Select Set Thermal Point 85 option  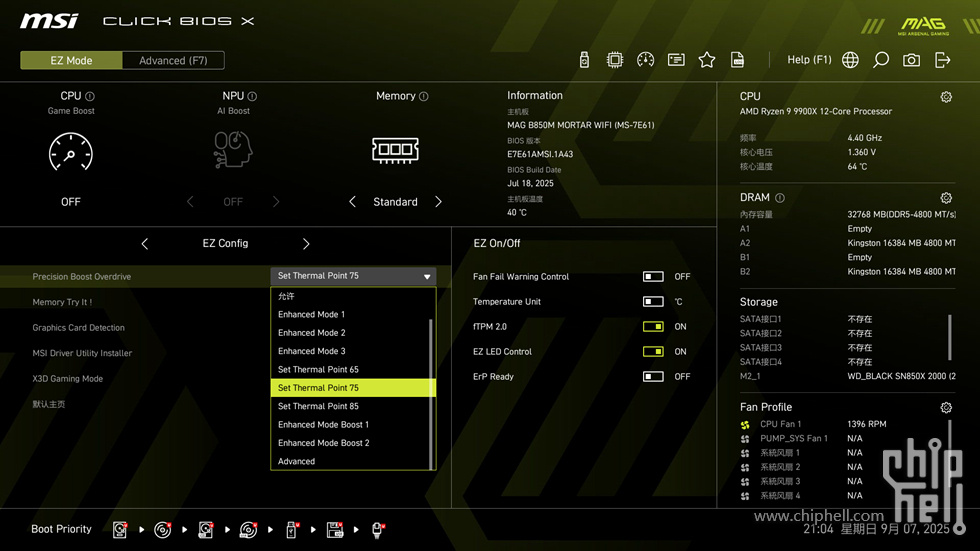[x=350, y=406]
